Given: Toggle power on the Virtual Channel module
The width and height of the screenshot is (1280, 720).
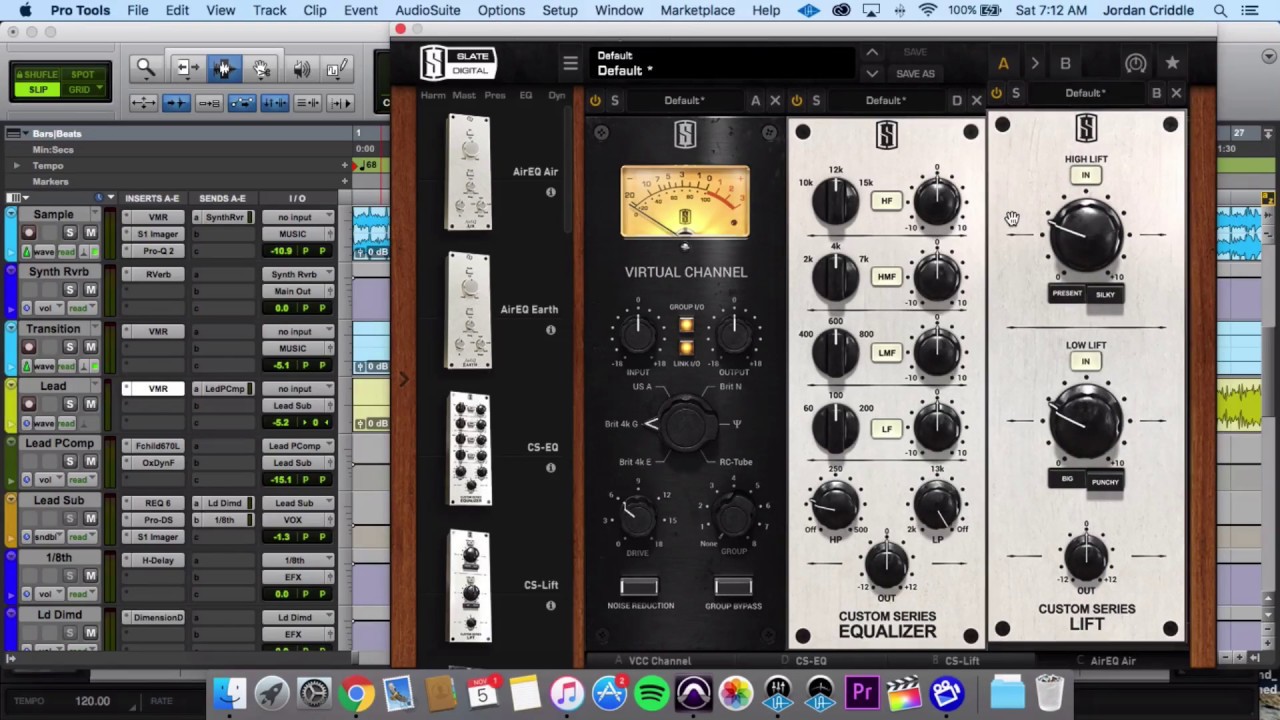Looking at the screenshot, I should click(595, 100).
